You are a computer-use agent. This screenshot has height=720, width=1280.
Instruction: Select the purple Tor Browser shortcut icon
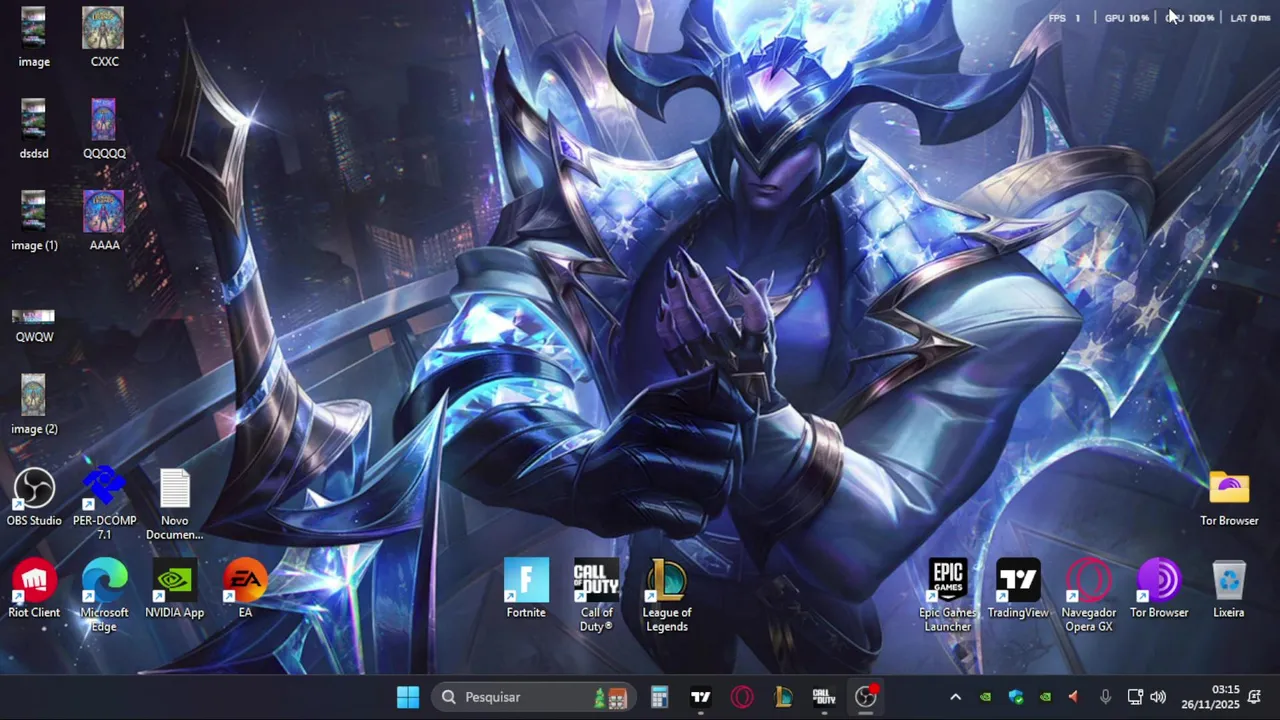pyautogui.click(x=1159, y=589)
